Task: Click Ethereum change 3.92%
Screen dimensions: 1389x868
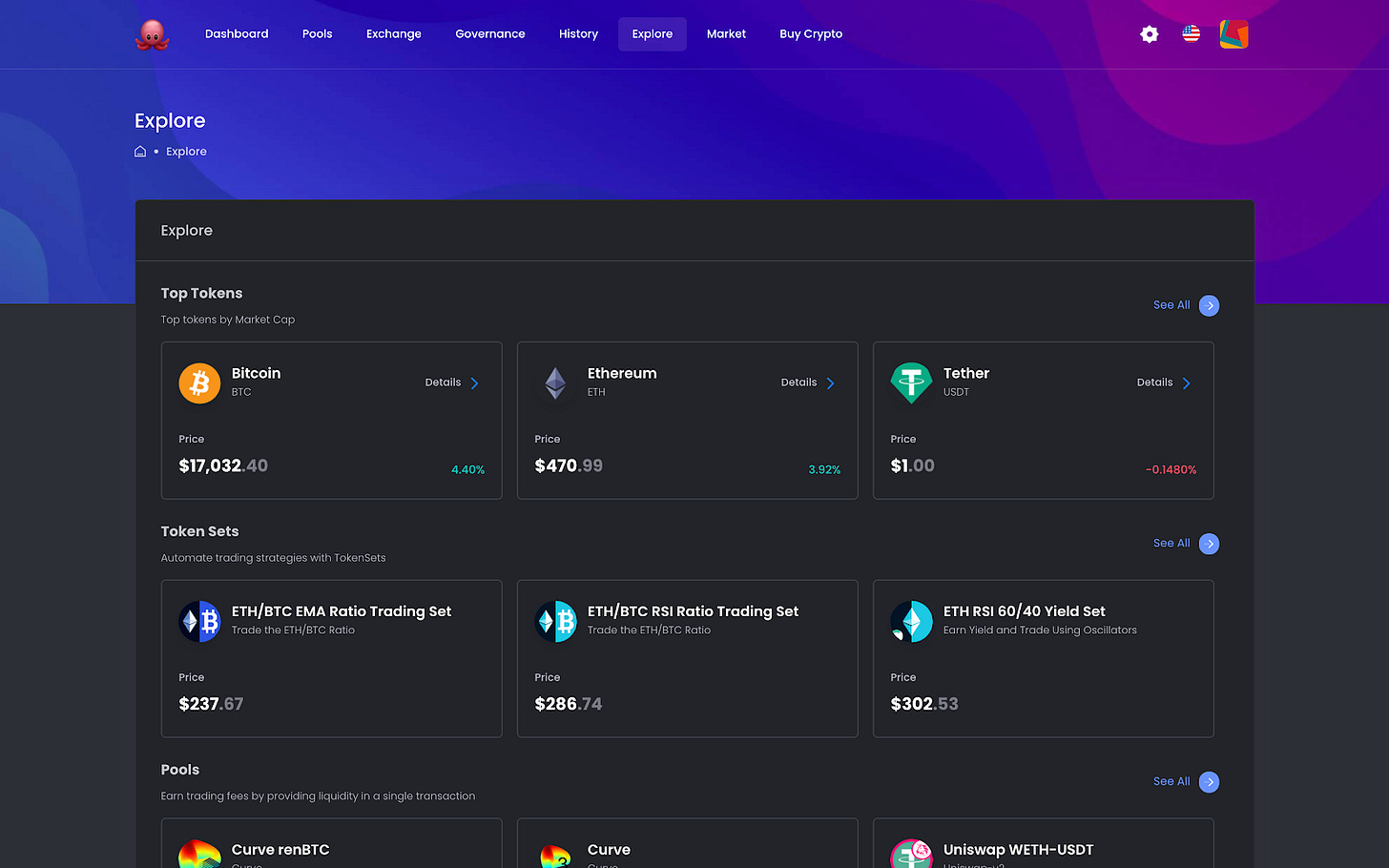Action: coord(824,470)
